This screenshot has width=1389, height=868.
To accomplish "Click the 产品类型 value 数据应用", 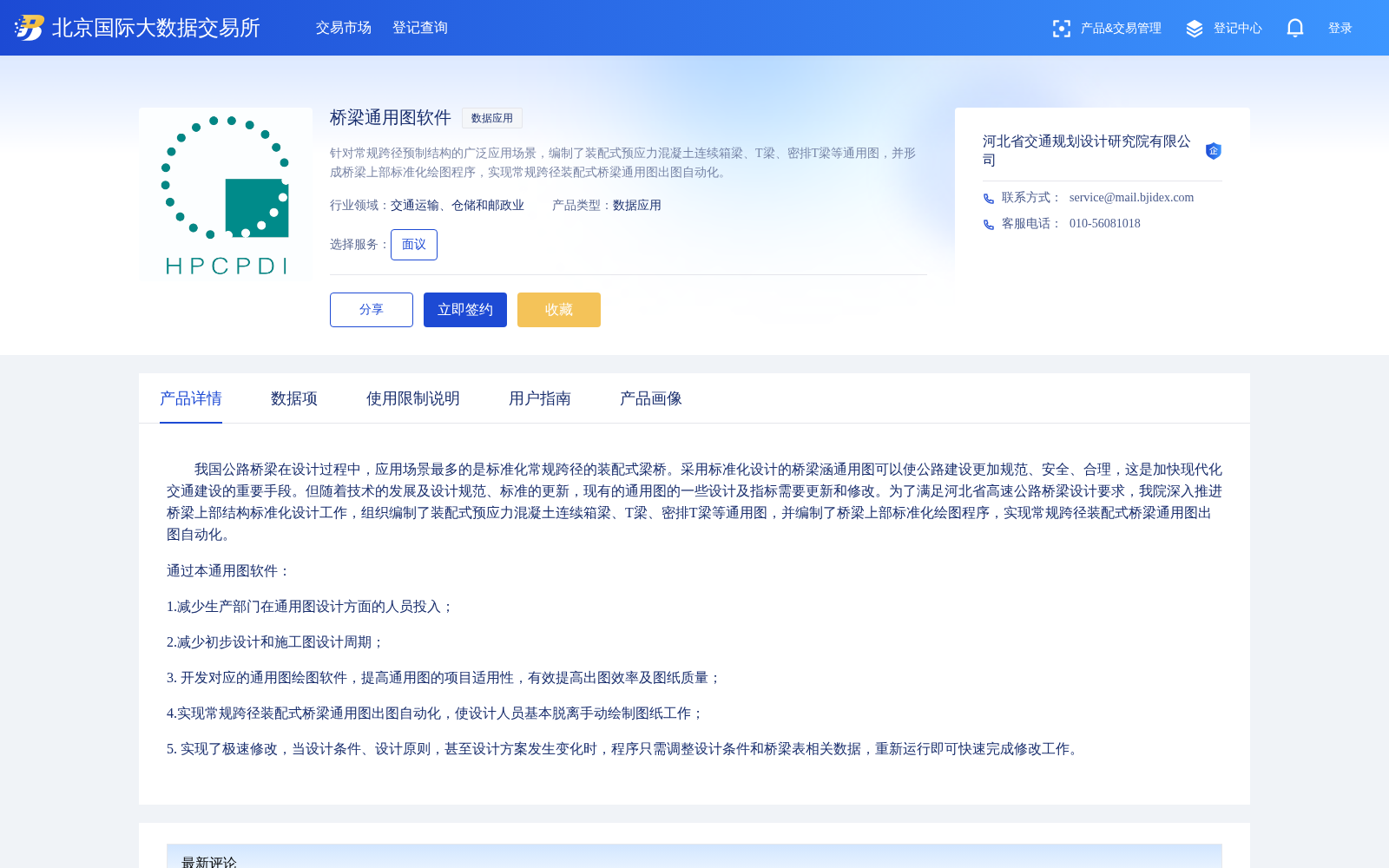I will coord(637,206).
